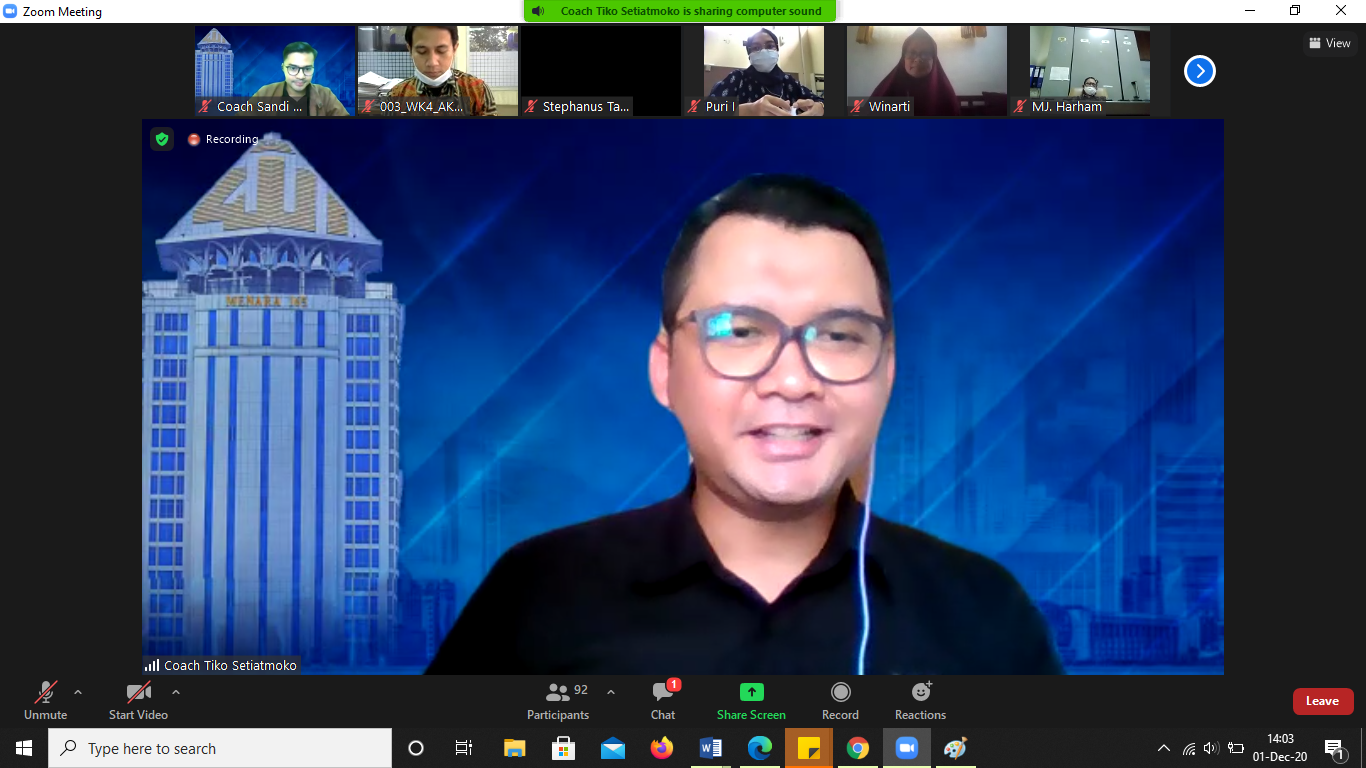Open Sticky Notes from taskbar
This screenshot has width=1366, height=768.
808,748
